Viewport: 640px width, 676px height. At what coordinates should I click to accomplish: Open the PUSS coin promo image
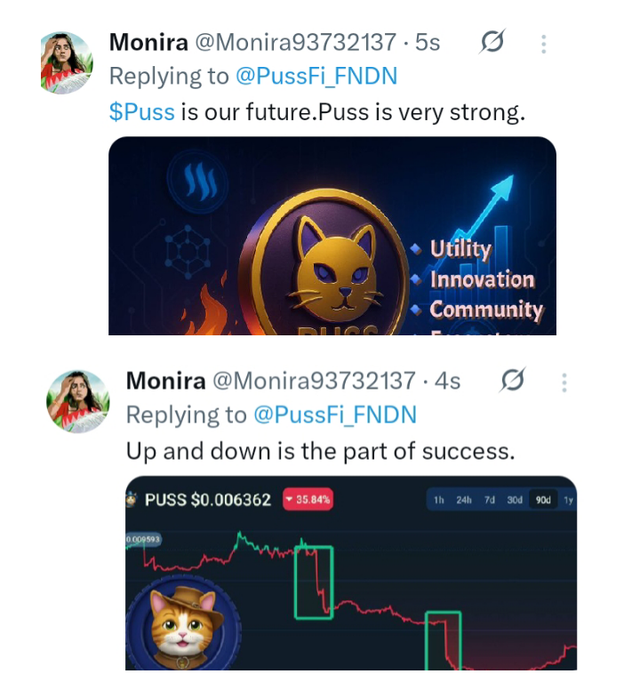pos(332,236)
